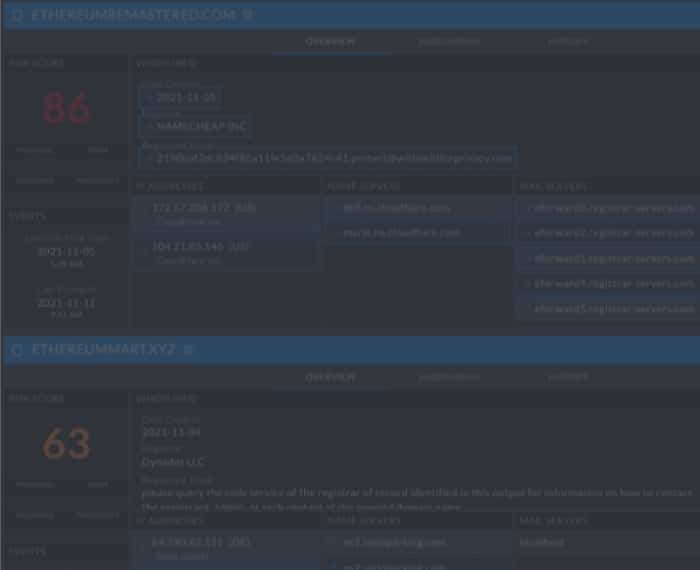Select IP address 104.21.85.146
The width and height of the screenshot is (700, 570).
pos(188,246)
